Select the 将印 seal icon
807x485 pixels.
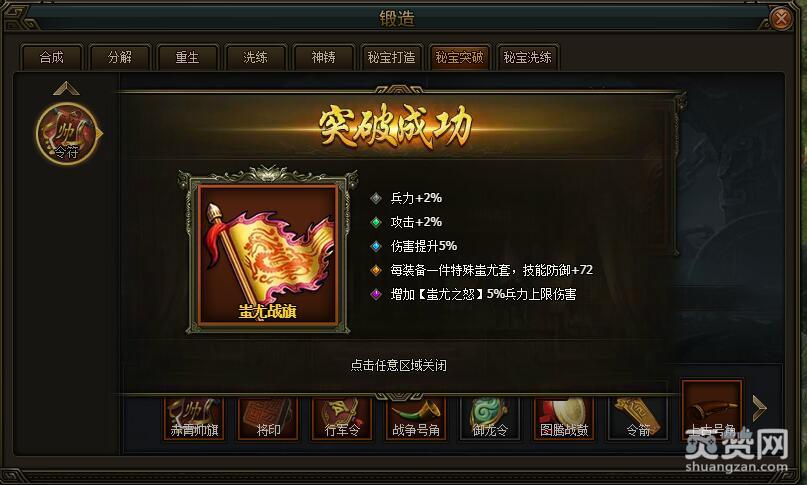[268, 418]
